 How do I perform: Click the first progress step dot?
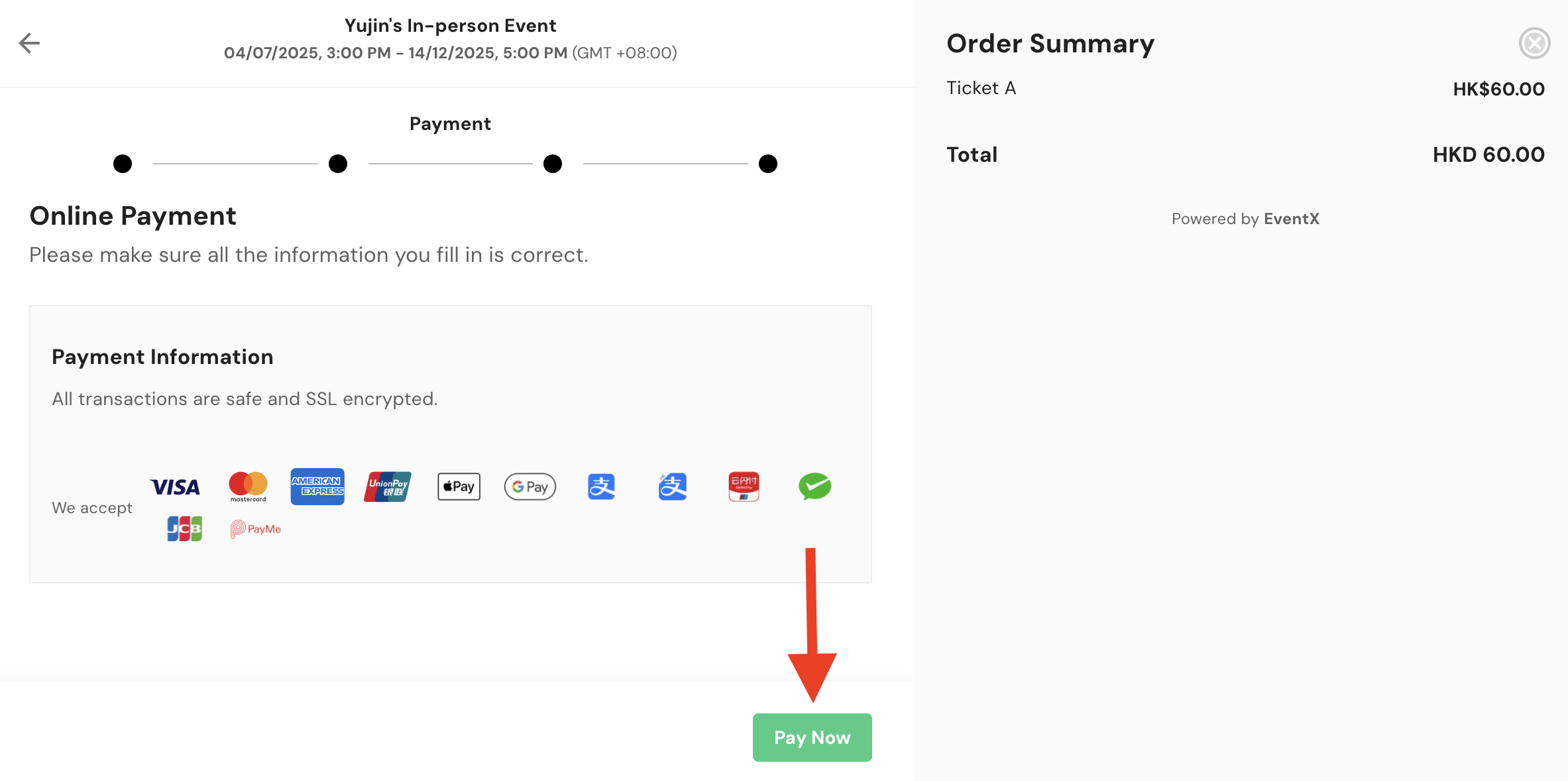coord(123,164)
